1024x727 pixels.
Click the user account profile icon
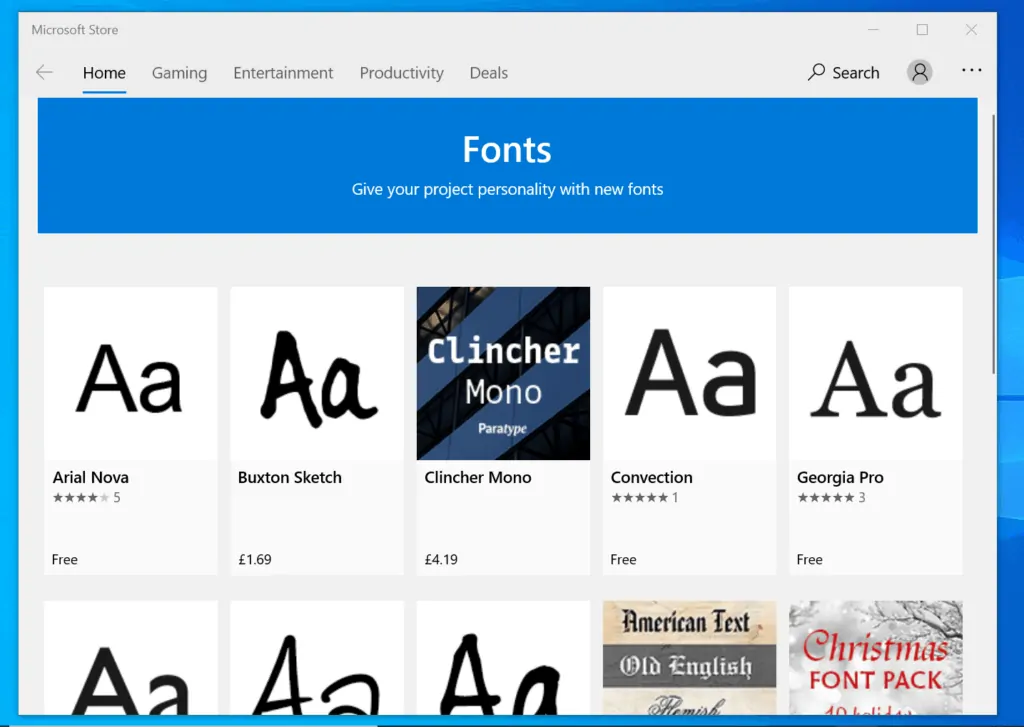click(919, 71)
